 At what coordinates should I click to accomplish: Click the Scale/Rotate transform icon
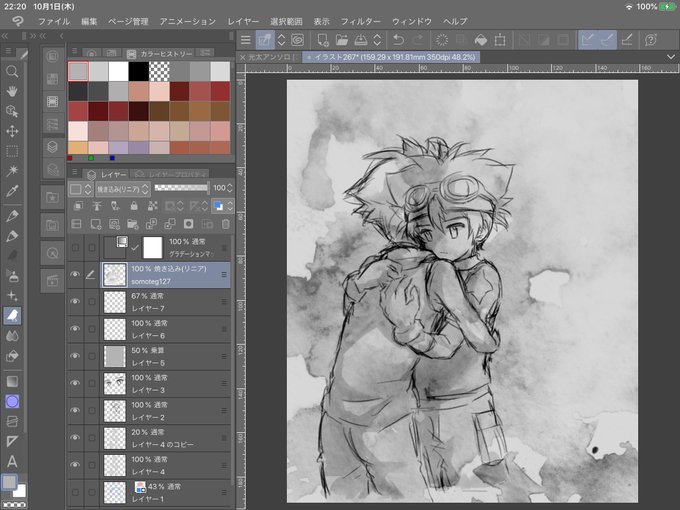(x=500, y=40)
